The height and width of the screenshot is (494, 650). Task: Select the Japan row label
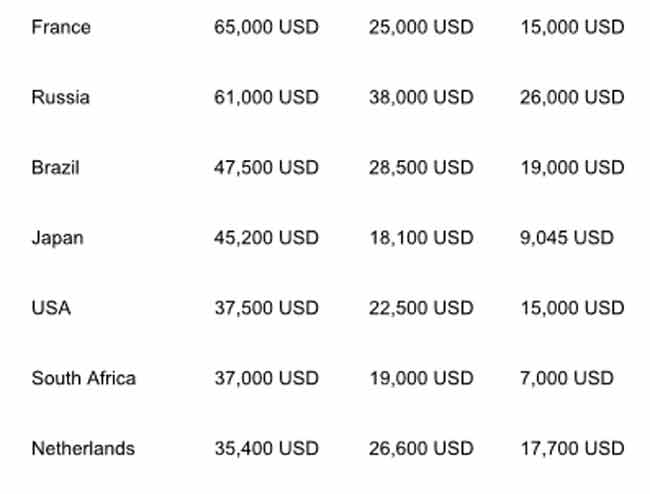pos(57,238)
